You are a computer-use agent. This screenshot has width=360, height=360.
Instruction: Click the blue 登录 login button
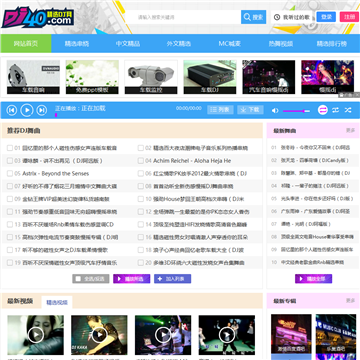[326, 17]
